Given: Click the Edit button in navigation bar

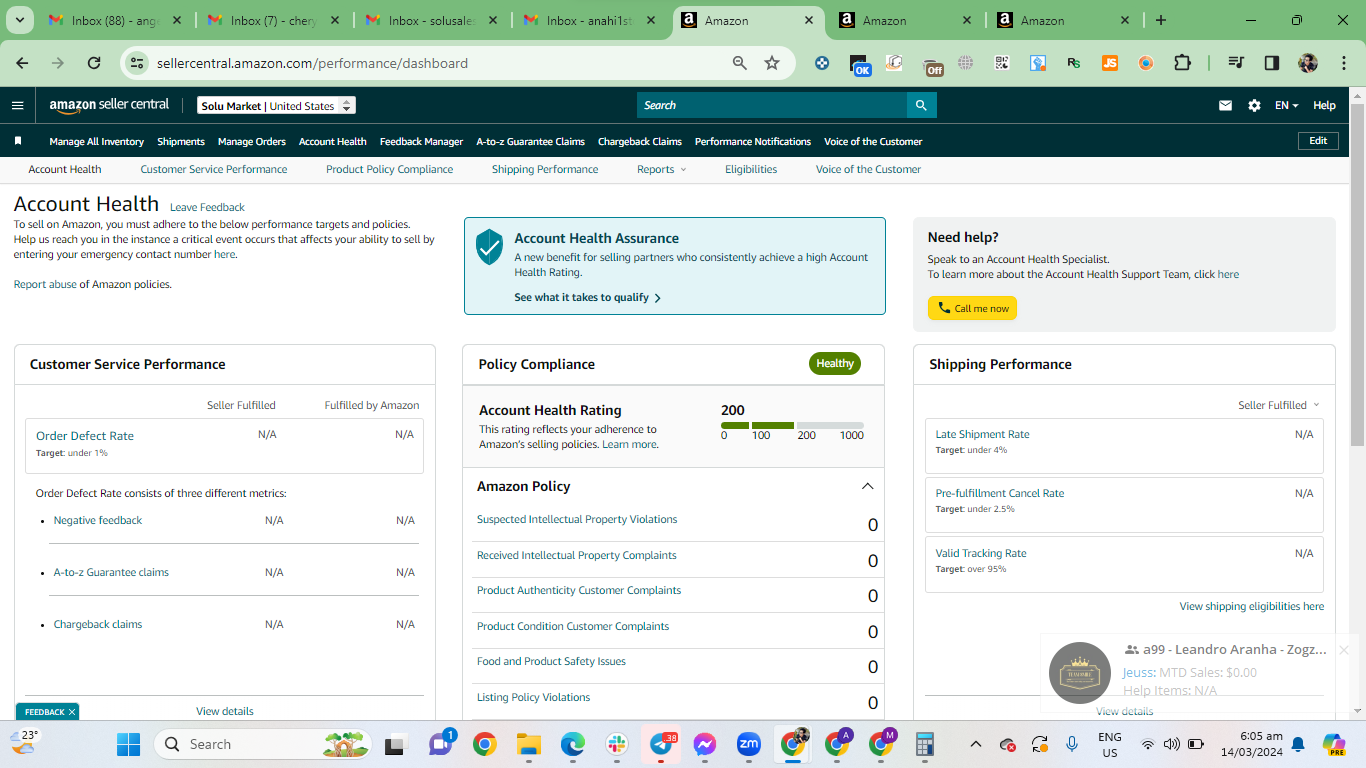Looking at the screenshot, I should [x=1318, y=141].
